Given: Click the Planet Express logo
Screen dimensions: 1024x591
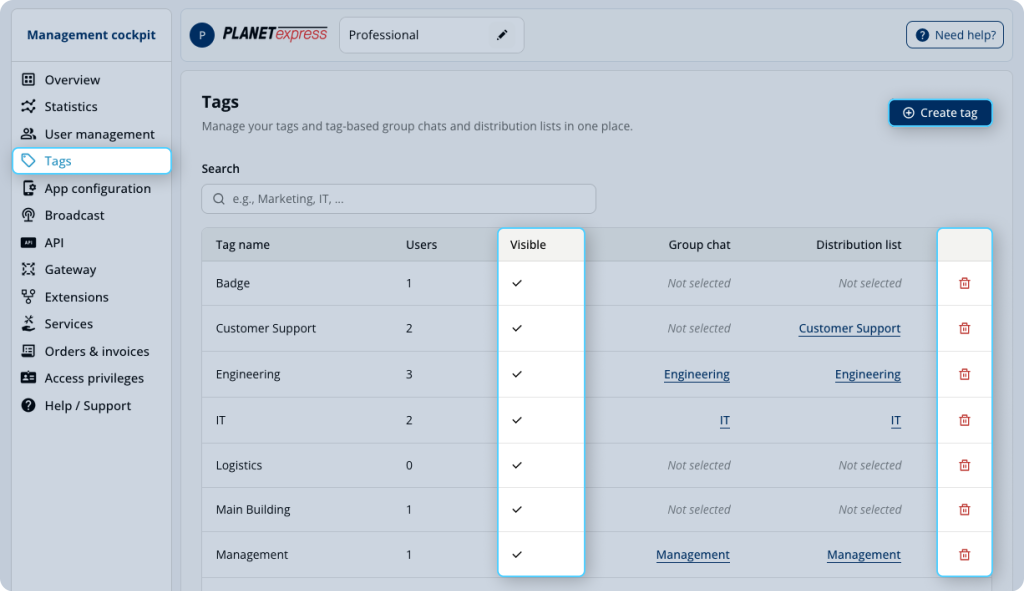Looking at the screenshot, I should pos(274,34).
